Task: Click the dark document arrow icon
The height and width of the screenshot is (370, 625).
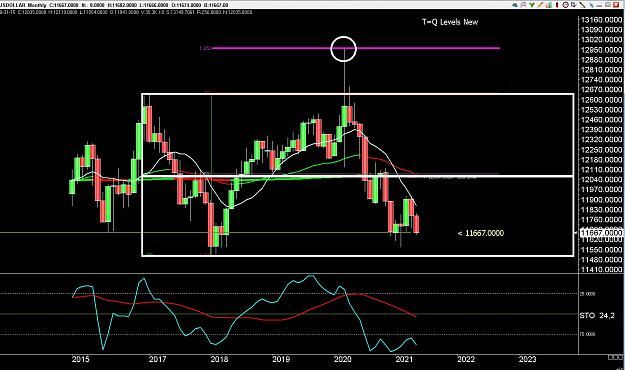Action: point(574,5)
